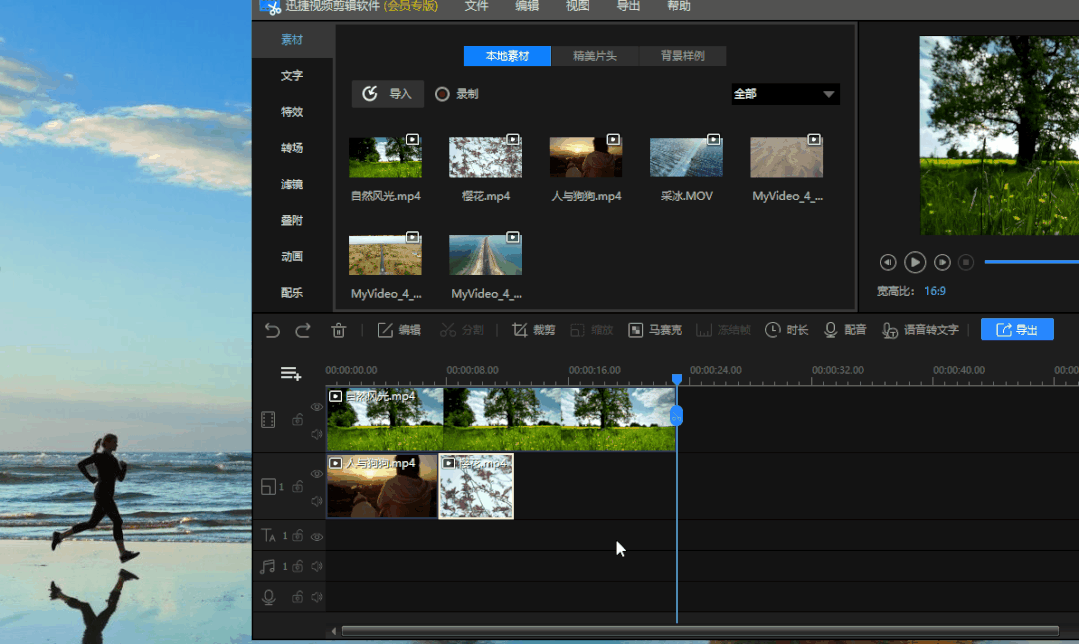Click the add track icon above track headers

[291, 374]
